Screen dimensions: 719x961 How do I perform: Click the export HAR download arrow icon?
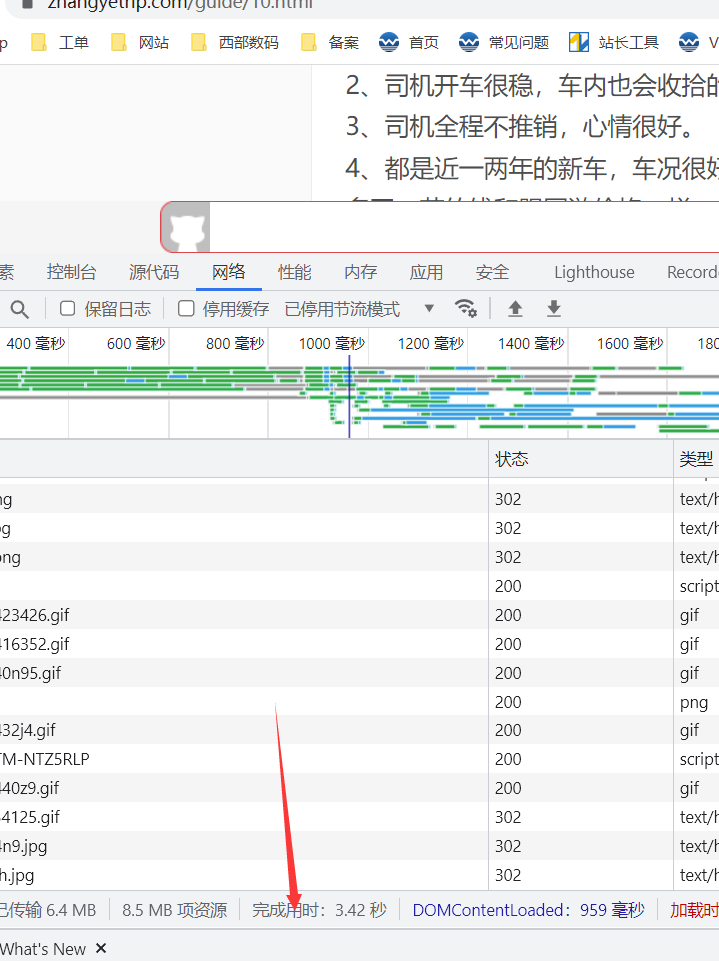pyautogui.click(x=553, y=308)
